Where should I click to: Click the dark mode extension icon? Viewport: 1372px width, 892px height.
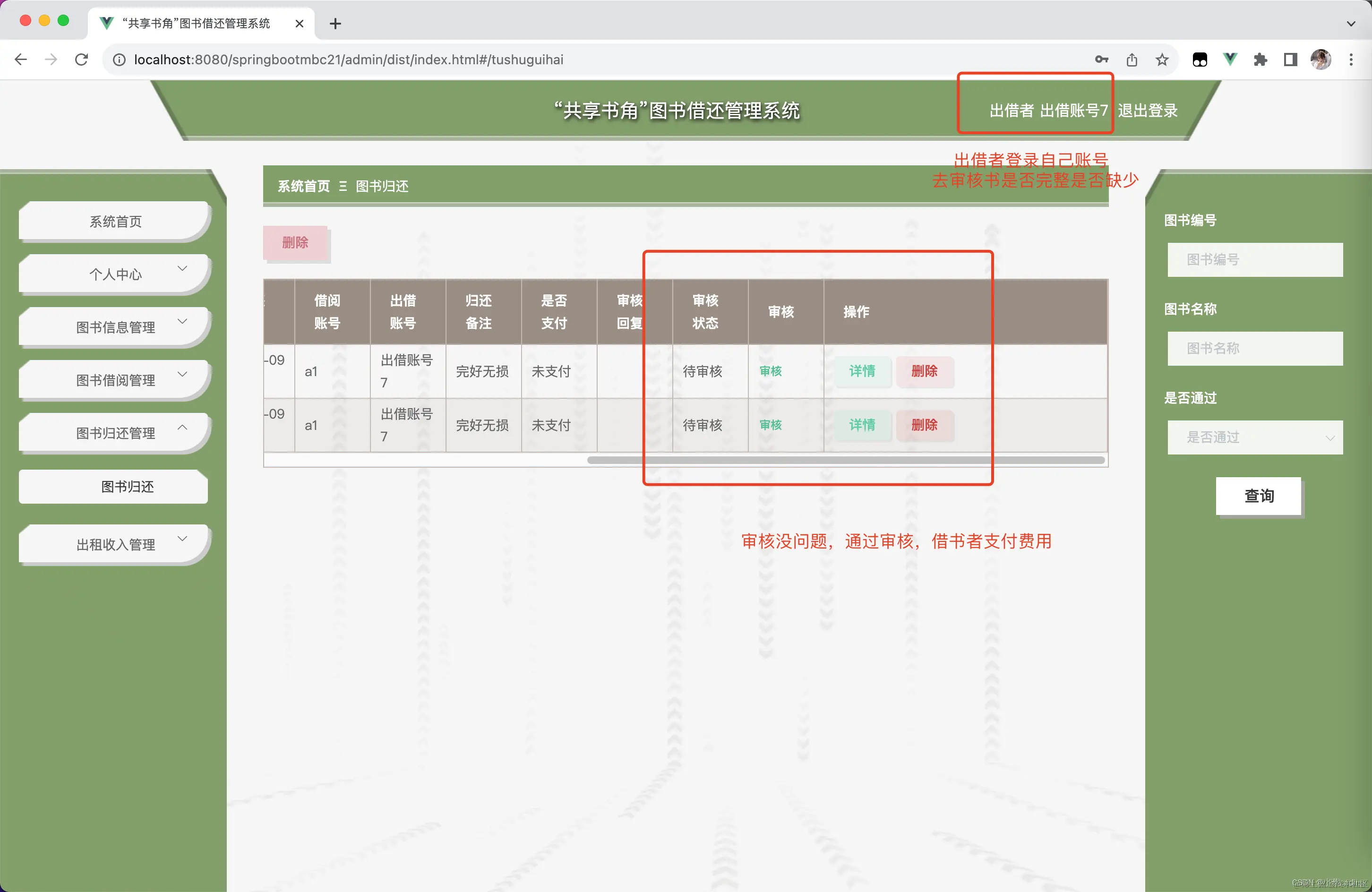coord(1200,60)
